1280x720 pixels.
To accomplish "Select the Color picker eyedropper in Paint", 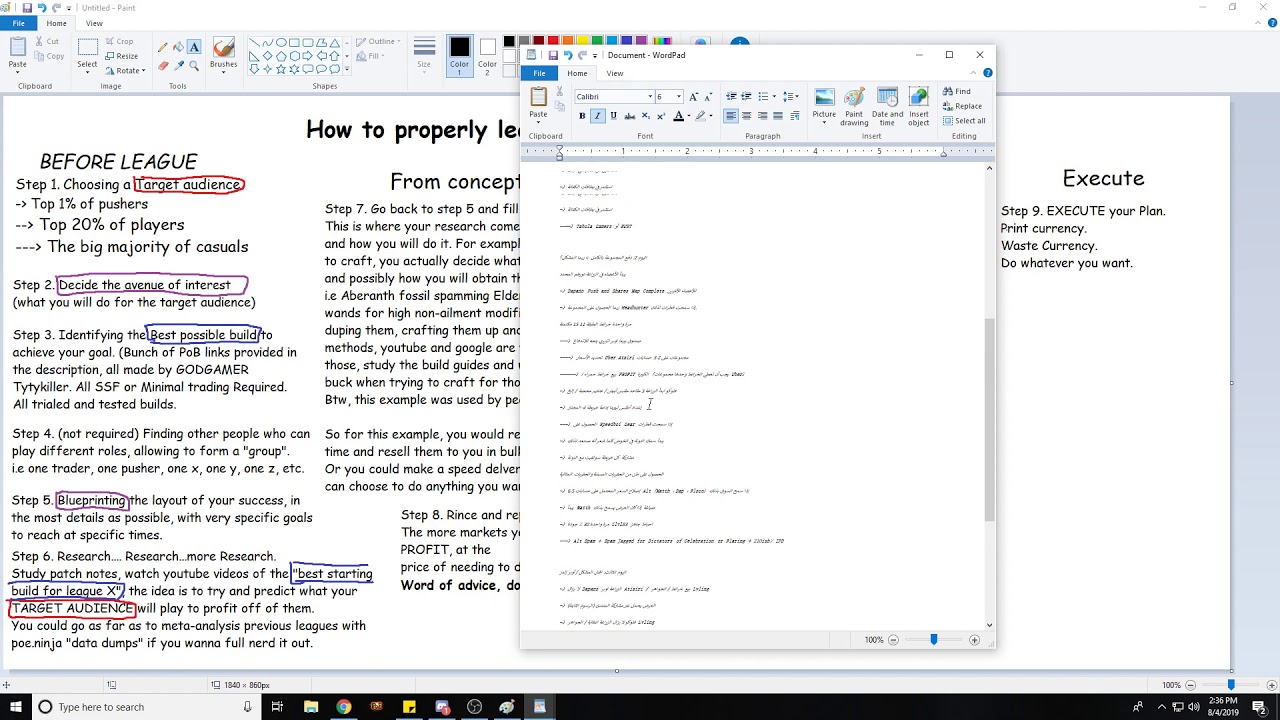I will pyautogui.click(x=178, y=65).
